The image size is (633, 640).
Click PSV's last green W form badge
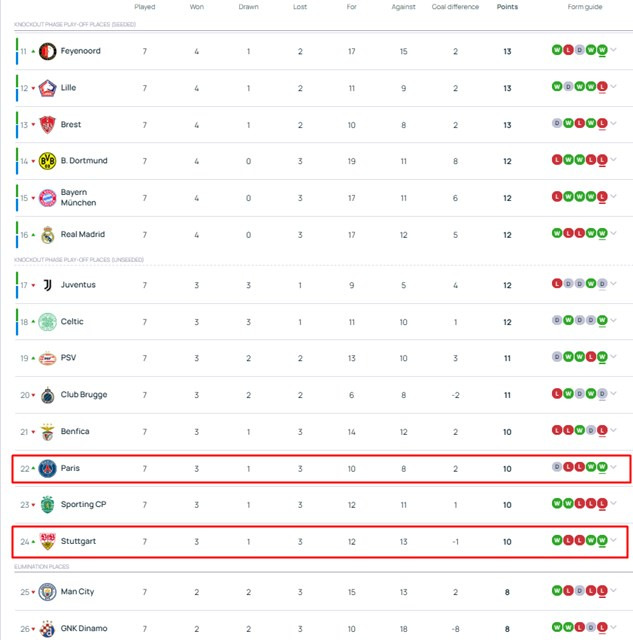[x=602, y=357]
